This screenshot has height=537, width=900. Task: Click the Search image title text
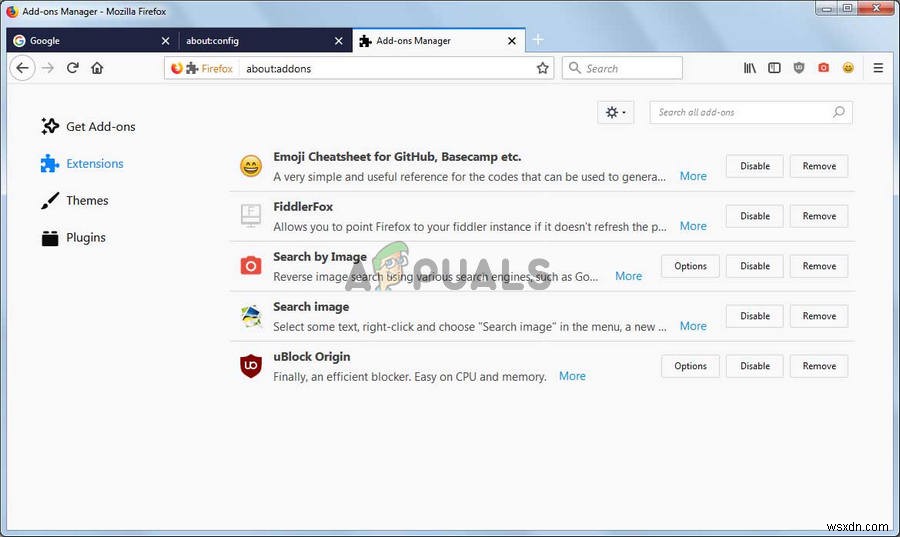click(x=311, y=307)
